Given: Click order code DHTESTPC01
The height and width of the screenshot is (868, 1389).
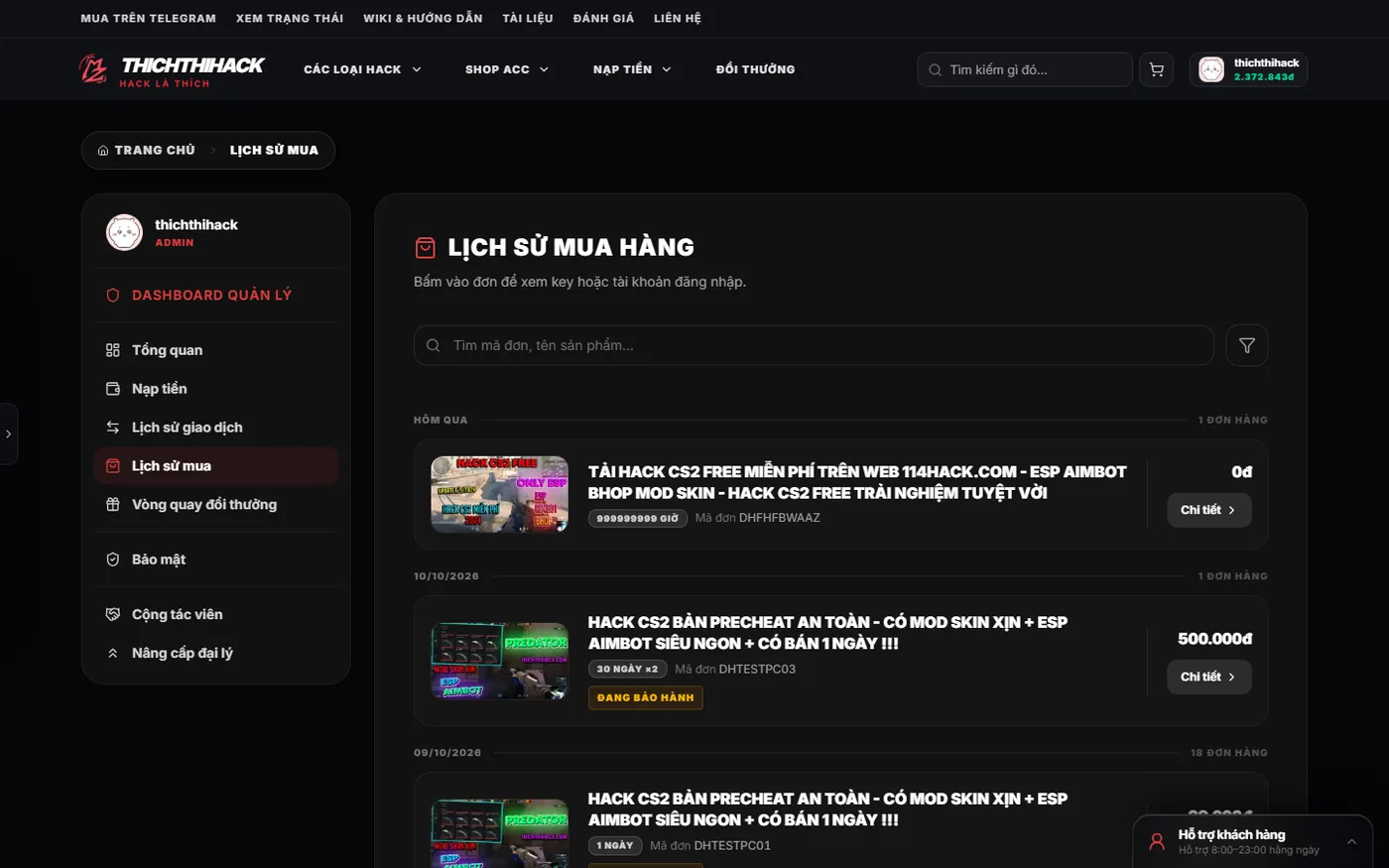Looking at the screenshot, I should pyautogui.click(x=732, y=846).
